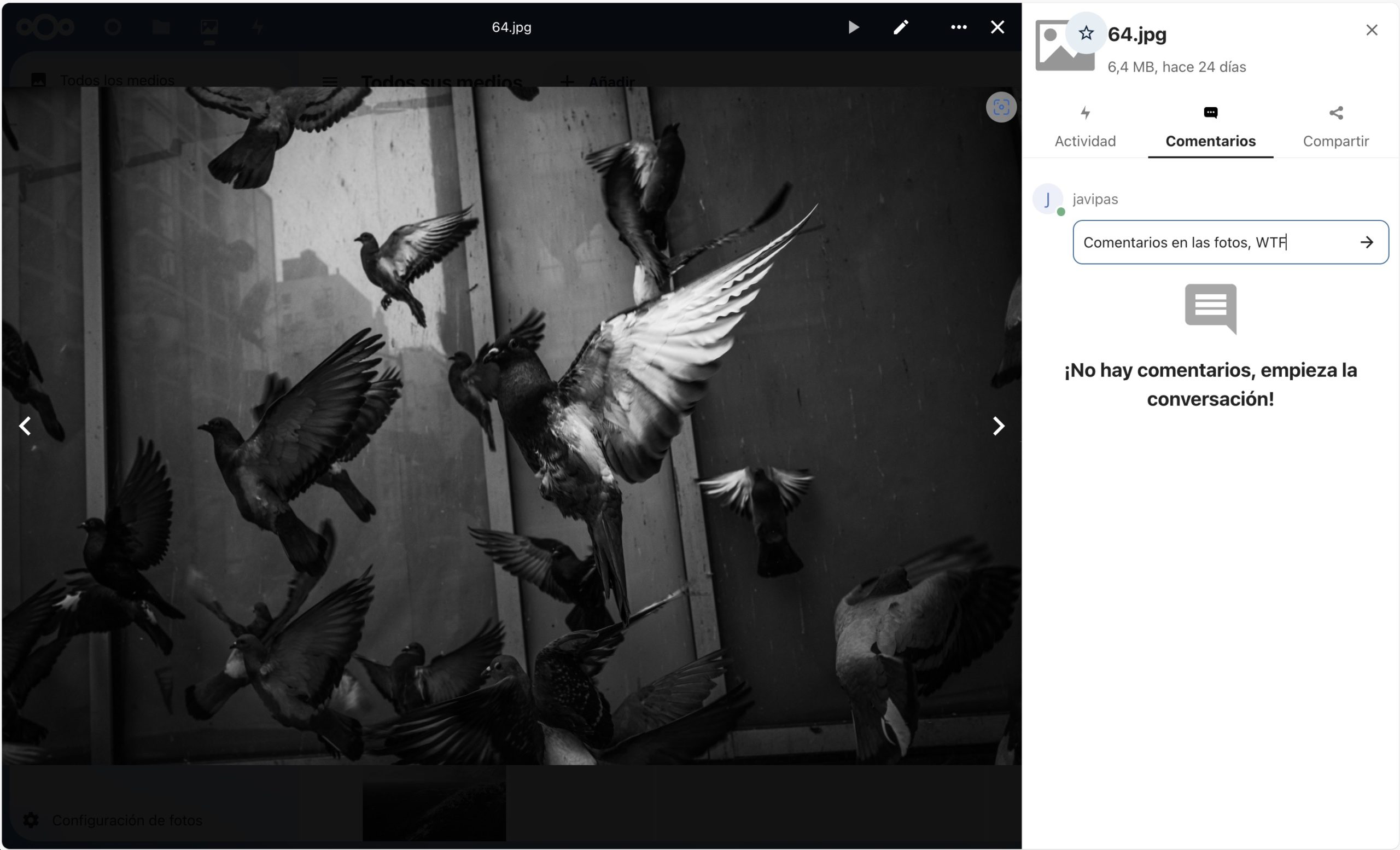This screenshot has height=850, width=1400.
Task: Close the 64.jpg image viewer
Action: point(997,27)
